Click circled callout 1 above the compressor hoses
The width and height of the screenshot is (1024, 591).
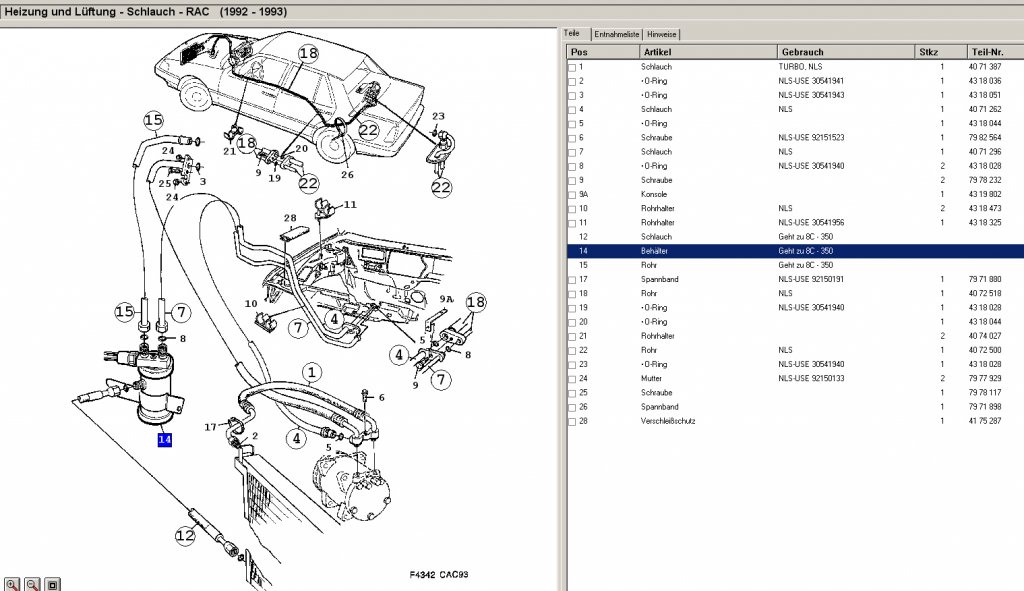(312, 373)
